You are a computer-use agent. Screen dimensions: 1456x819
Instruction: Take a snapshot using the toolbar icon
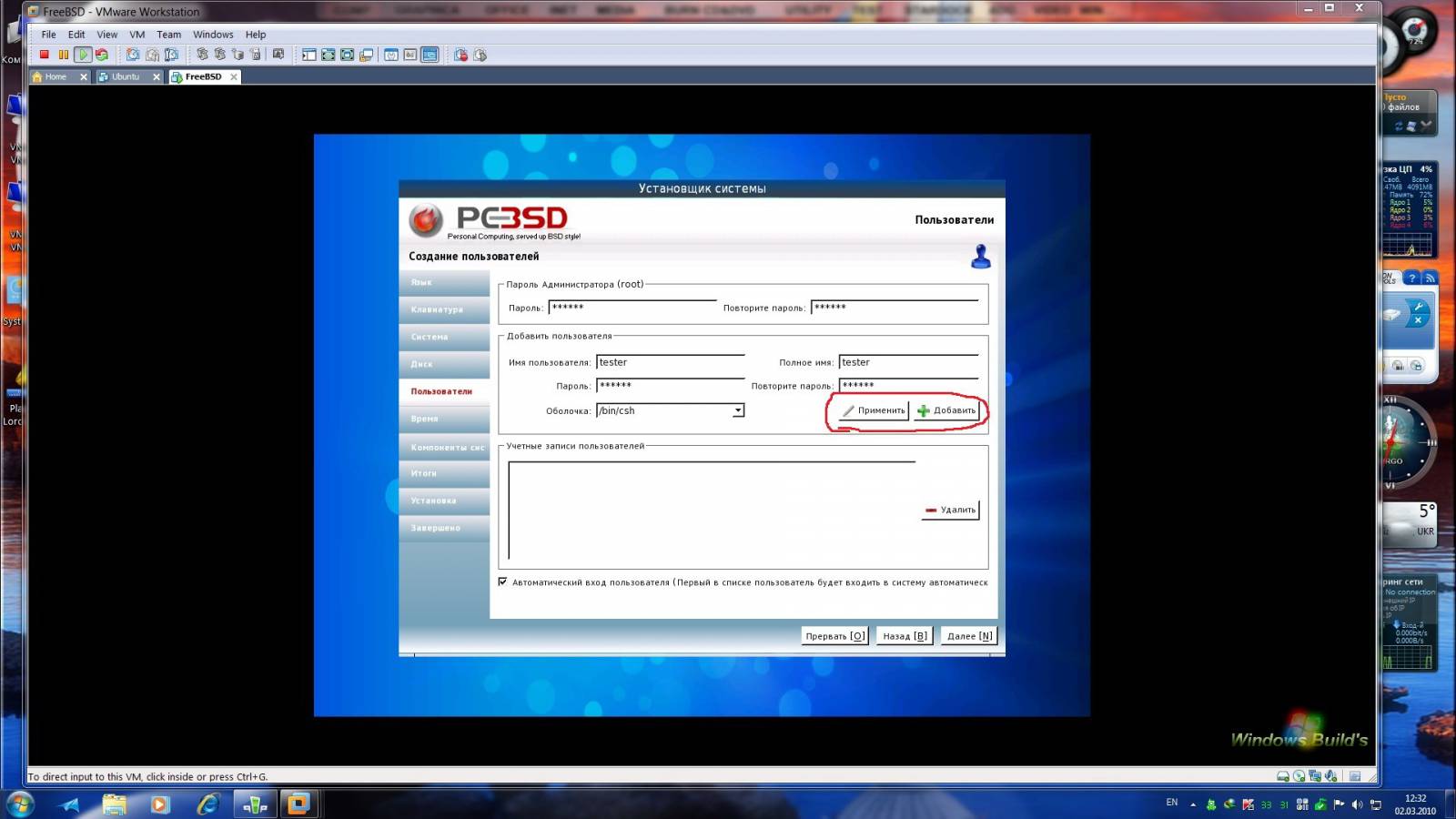click(x=133, y=55)
